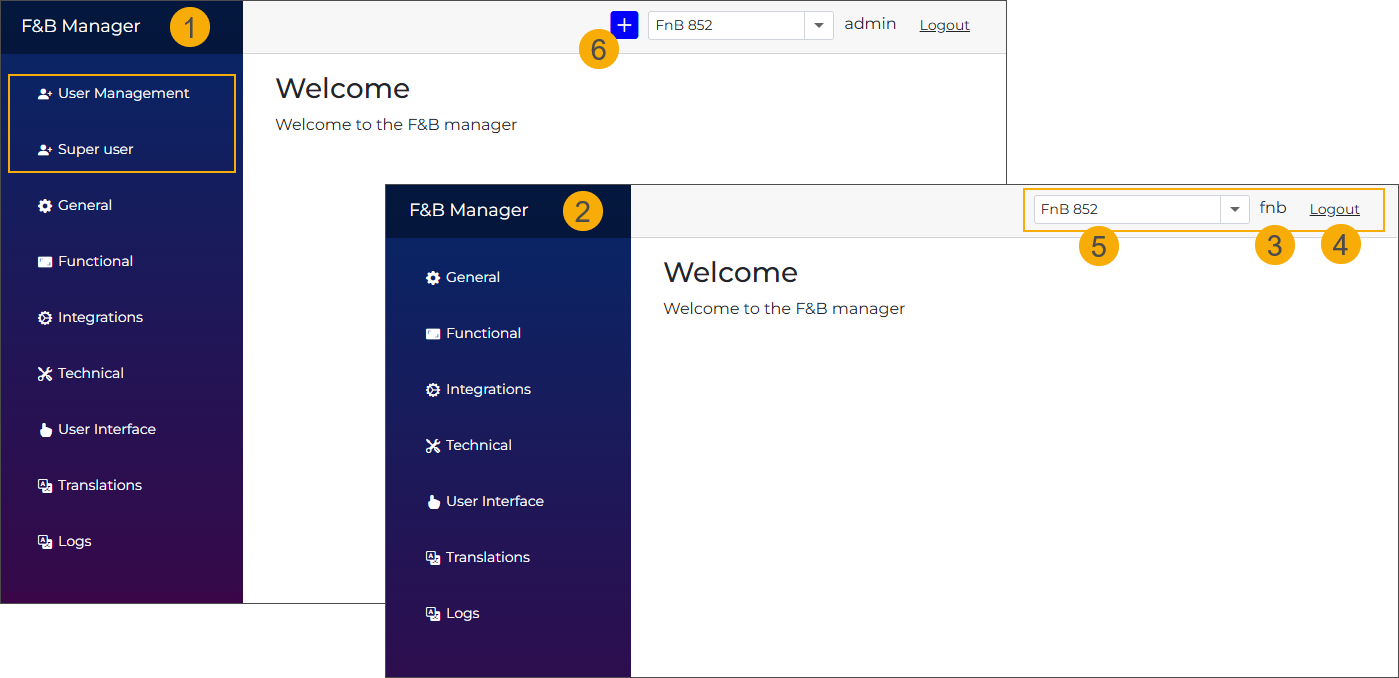Select User Management in the sidebar menu

123,92
